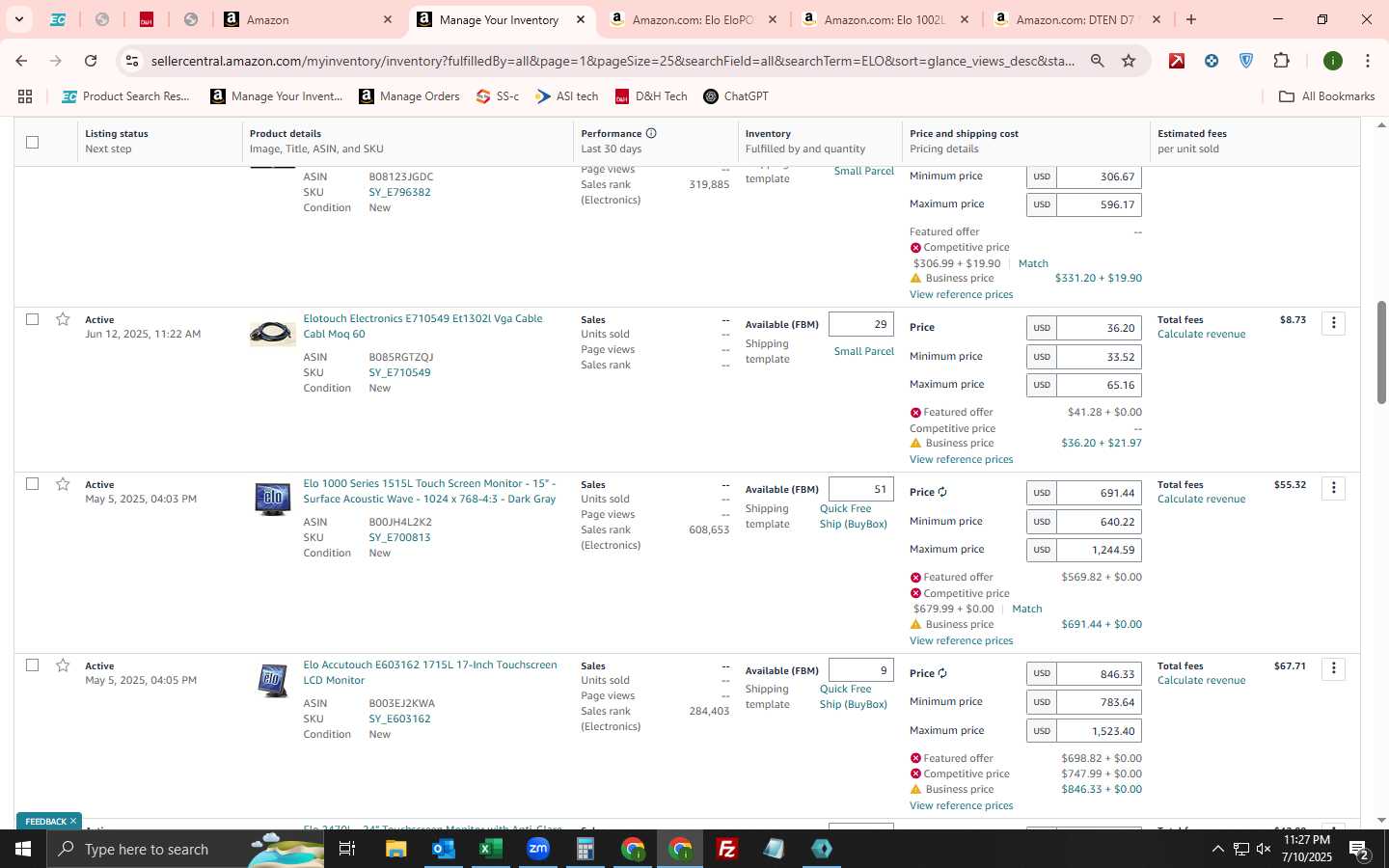The image size is (1389, 868).
Task: Click repricing refresh icon next to 691.44 Price
Action: pyautogui.click(x=942, y=492)
